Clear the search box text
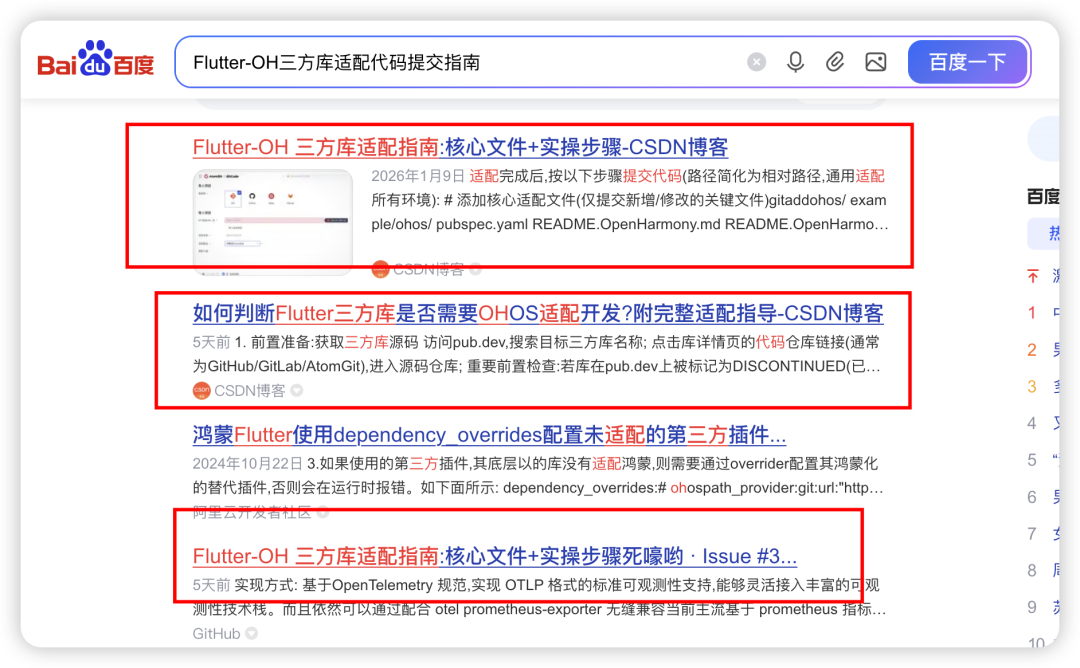The width and height of the screenshot is (1080, 668). (756, 63)
